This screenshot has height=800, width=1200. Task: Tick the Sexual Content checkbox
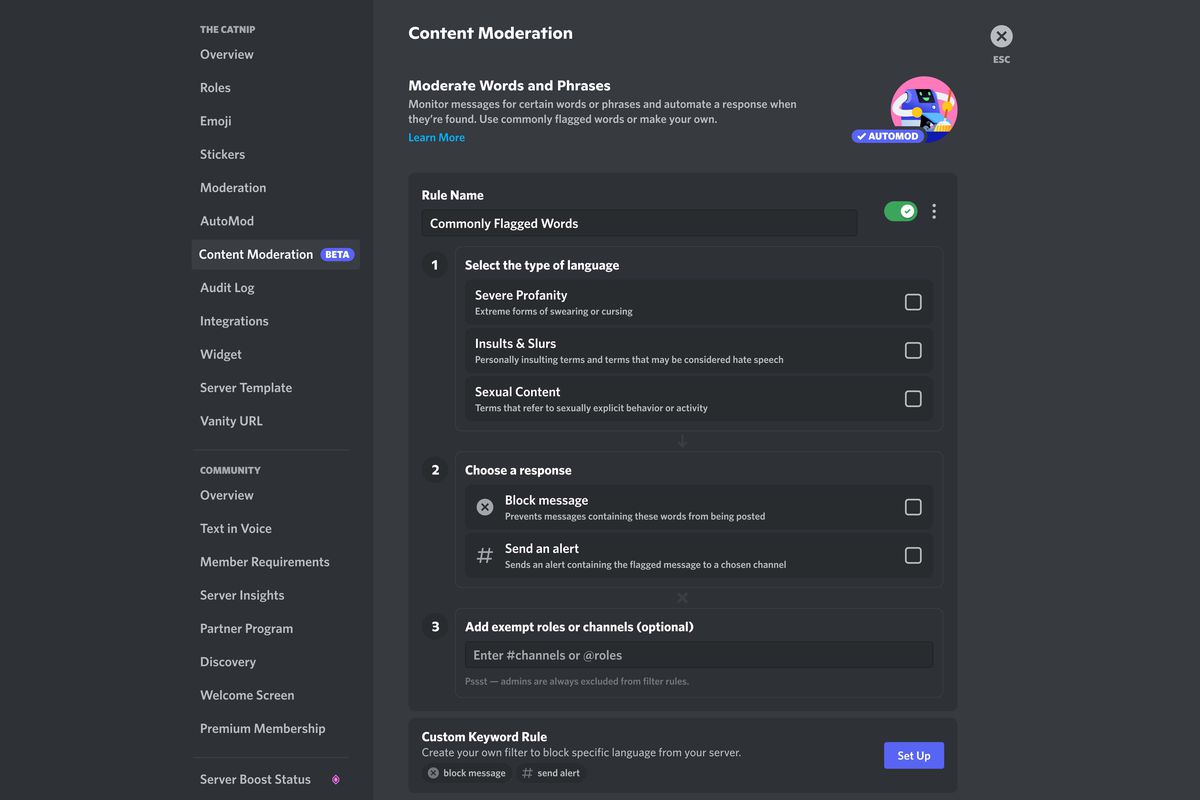pos(913,399)
